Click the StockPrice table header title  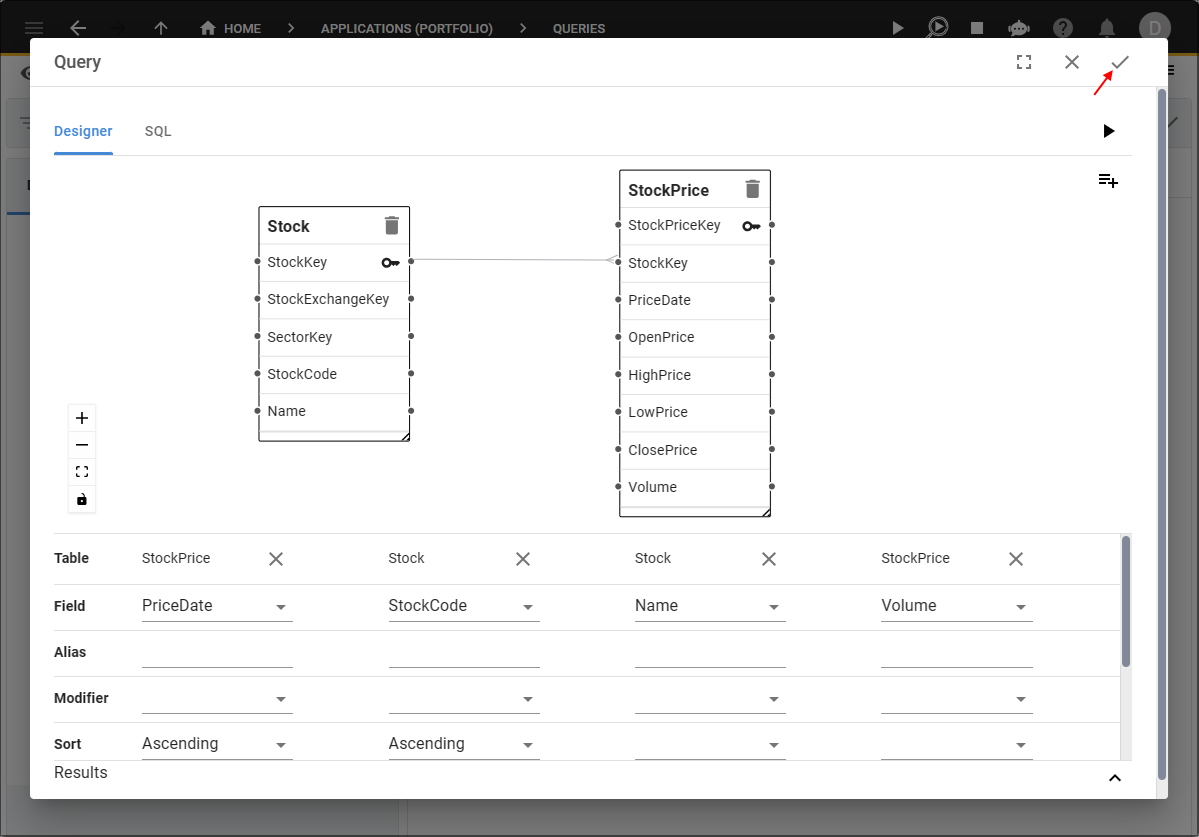[668, 190]
